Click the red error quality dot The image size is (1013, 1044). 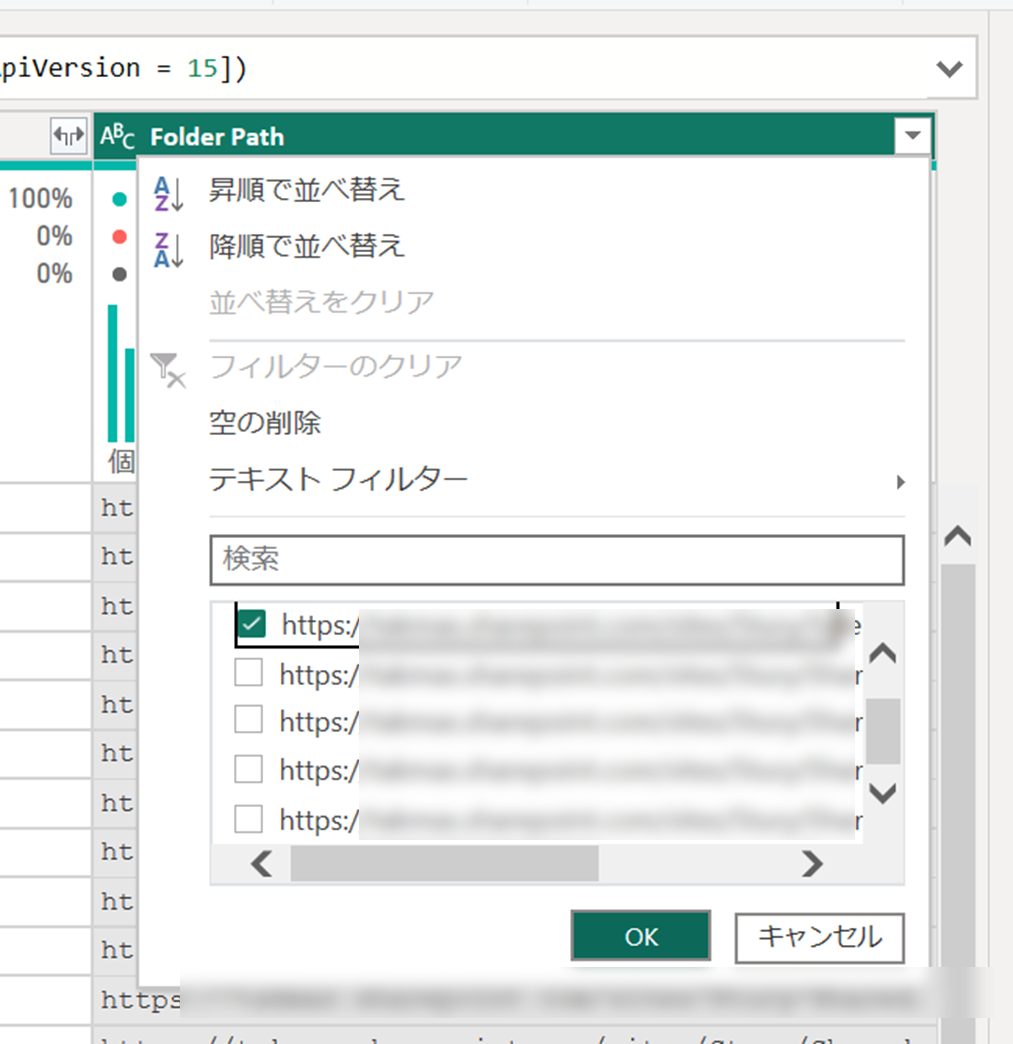point(119,236)
